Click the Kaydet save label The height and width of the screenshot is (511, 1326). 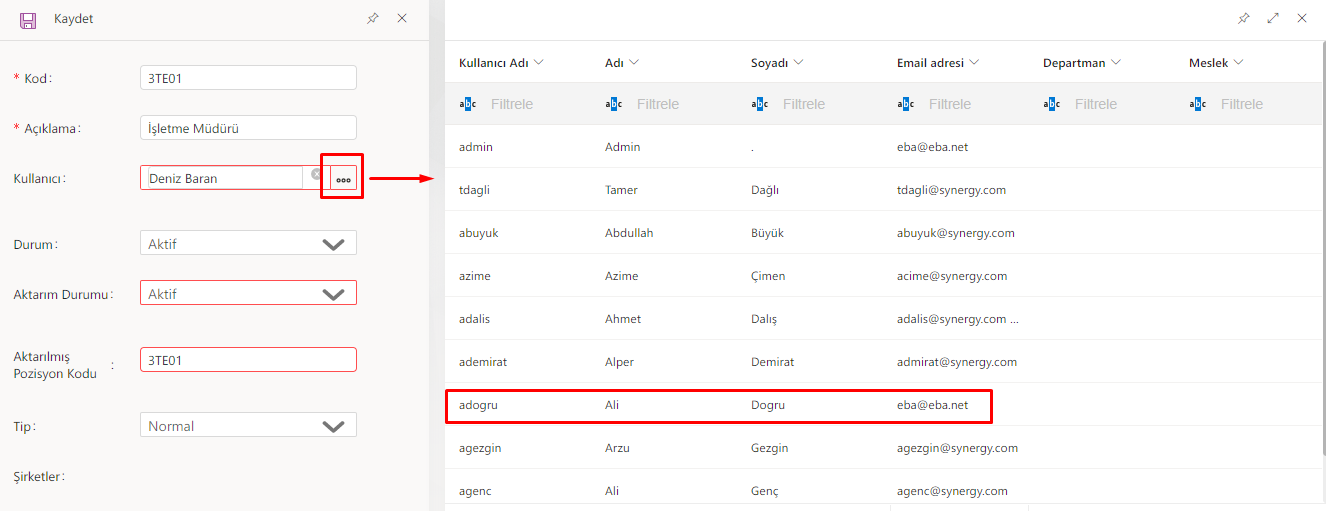click(x=73, y=19)
